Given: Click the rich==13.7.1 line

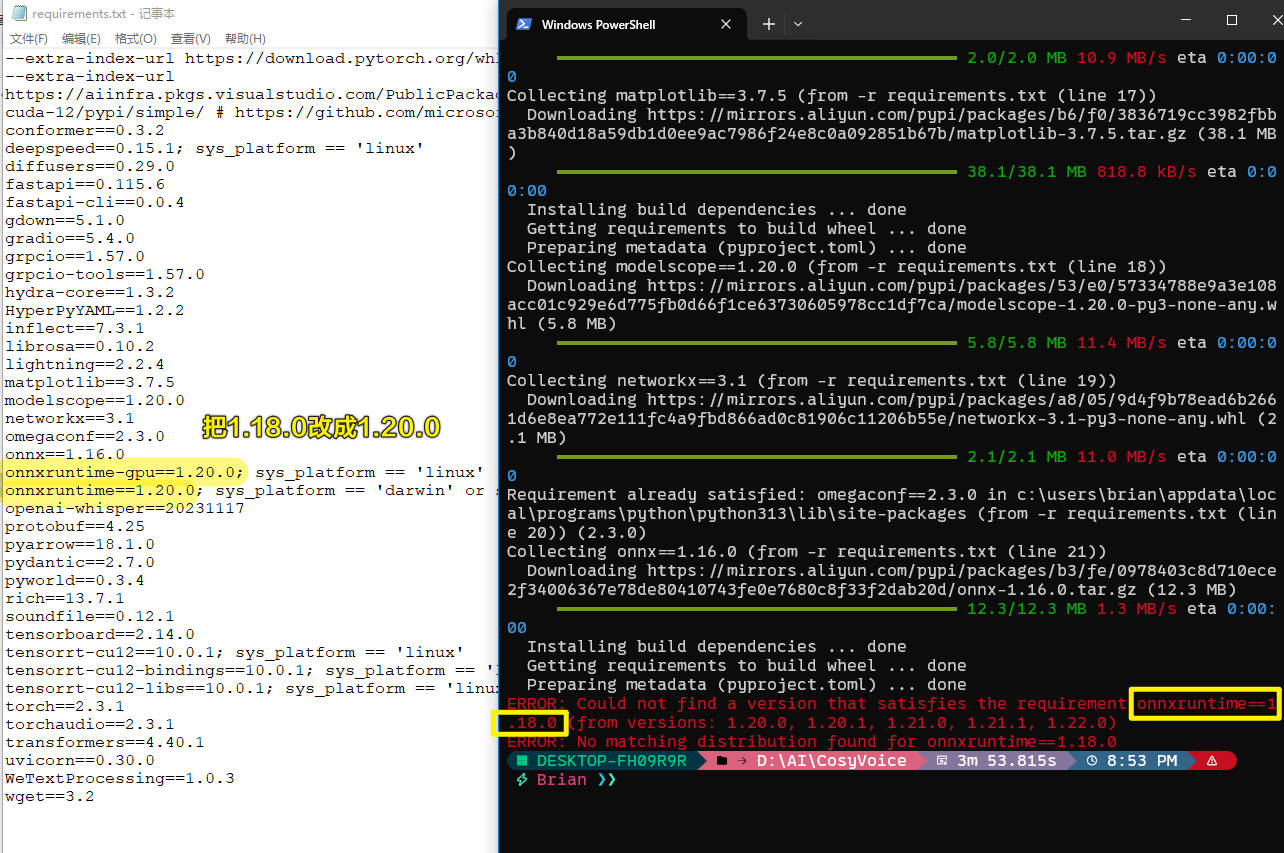Looking at the screenshot, I should [65, 598].
